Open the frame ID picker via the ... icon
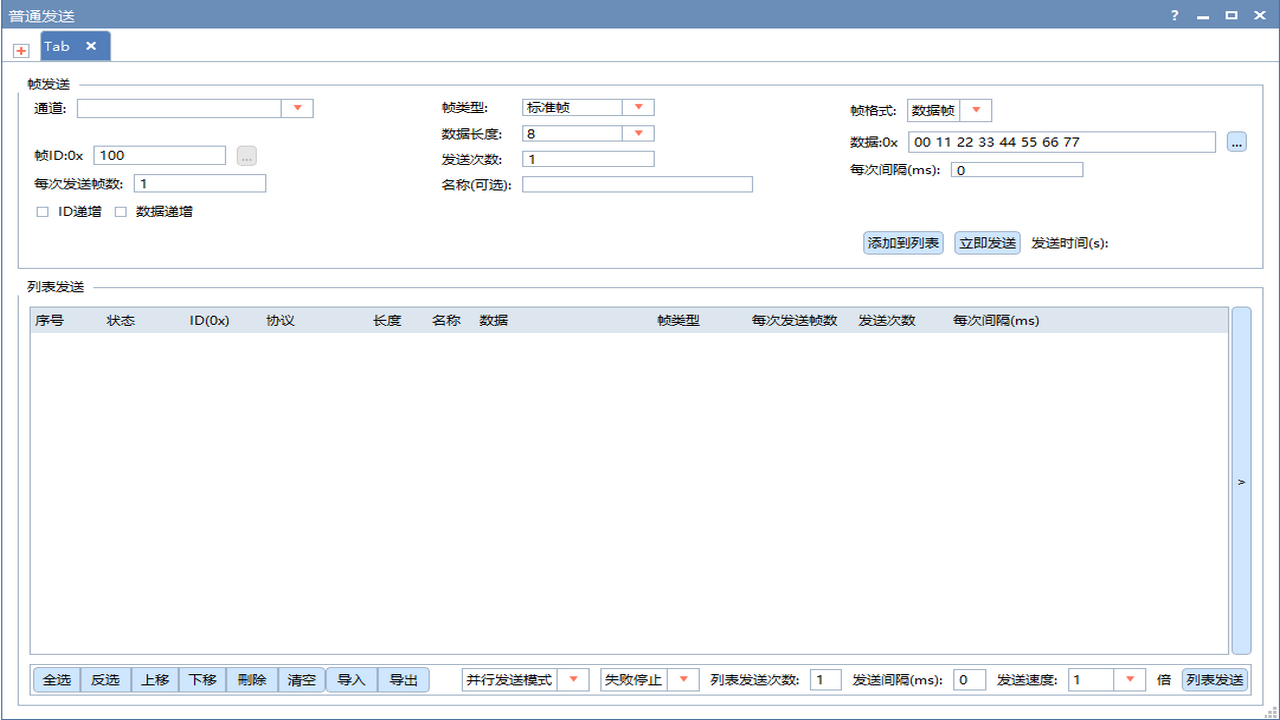 point(246,155)
